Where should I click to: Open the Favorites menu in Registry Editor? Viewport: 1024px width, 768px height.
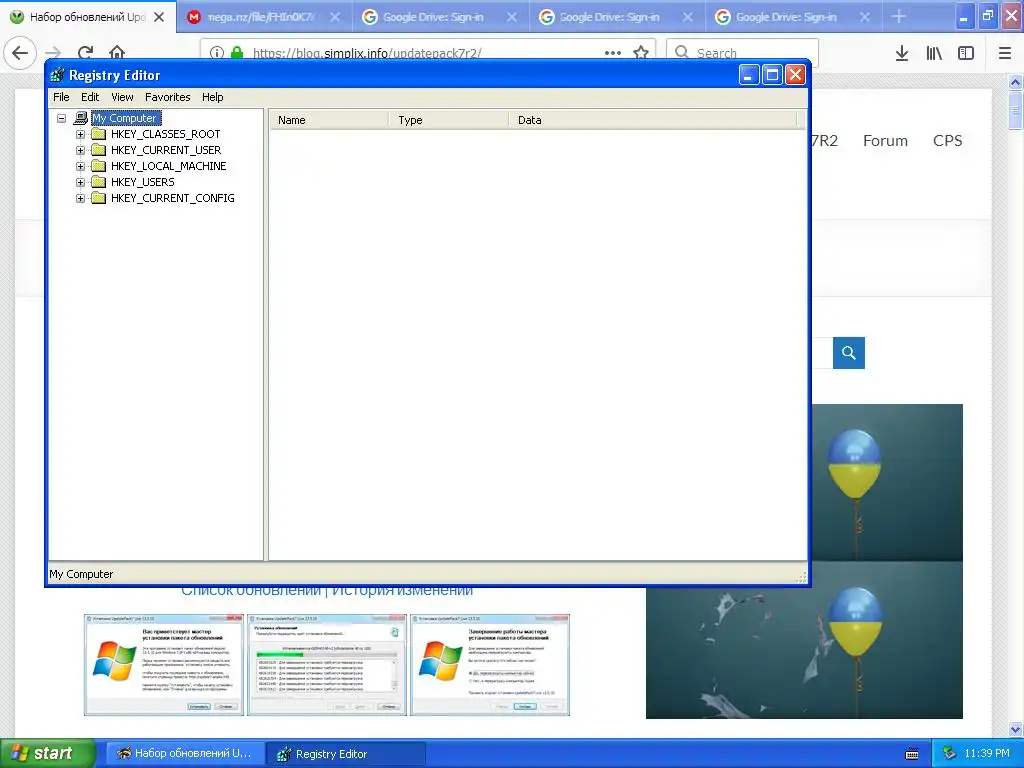click(x=168, y=97)
